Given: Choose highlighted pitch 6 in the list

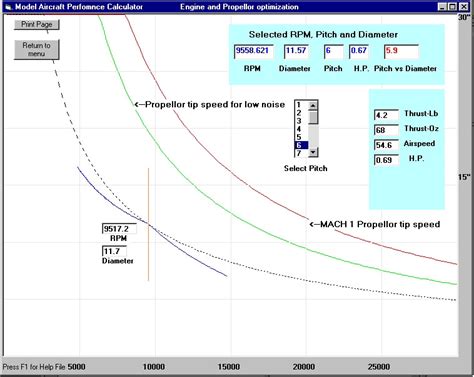Looking at the screenshot, I should (301, 145).
